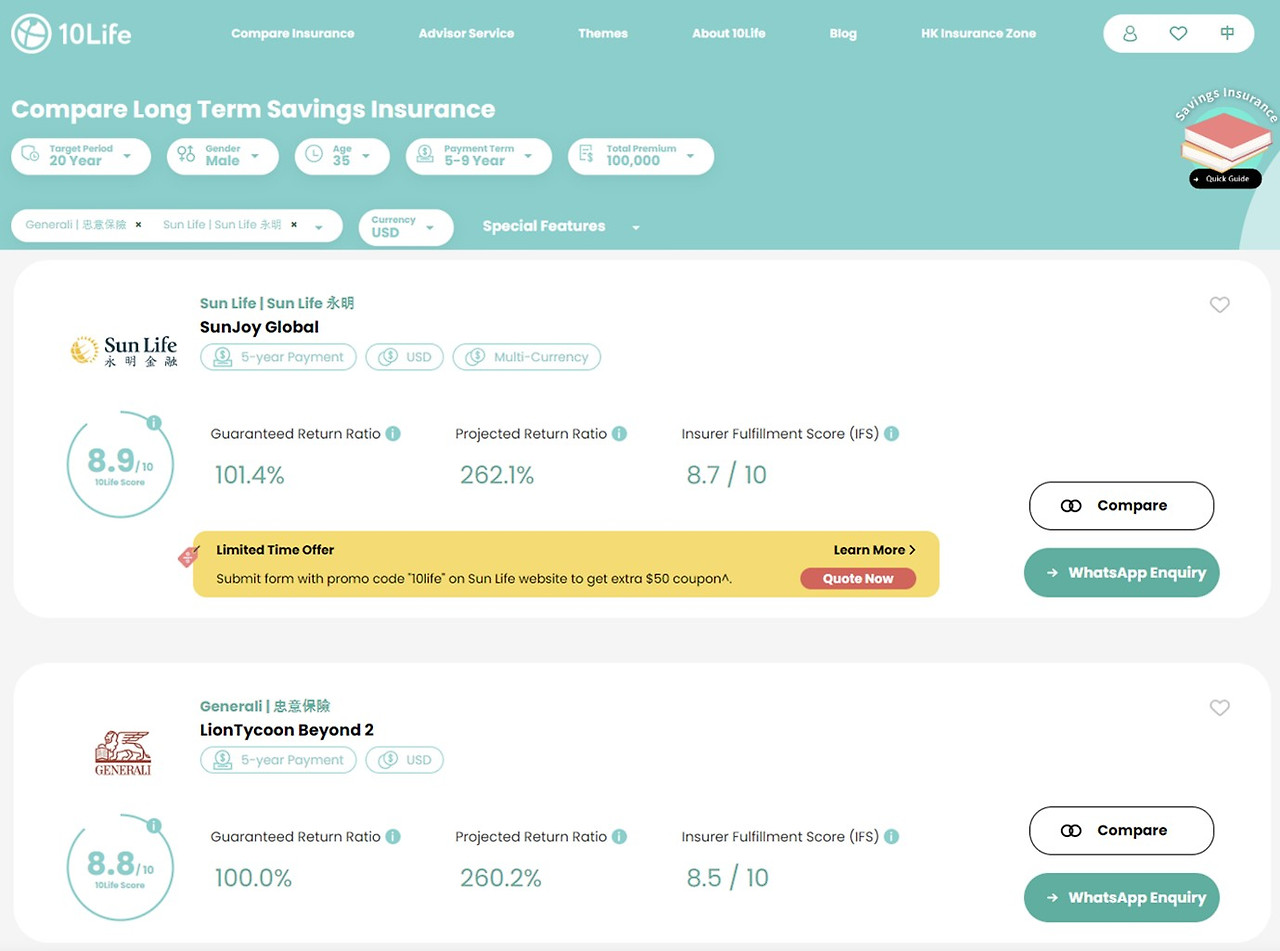
Task: Remove the Generali insurer filter chip
Action: pos(138,225)
